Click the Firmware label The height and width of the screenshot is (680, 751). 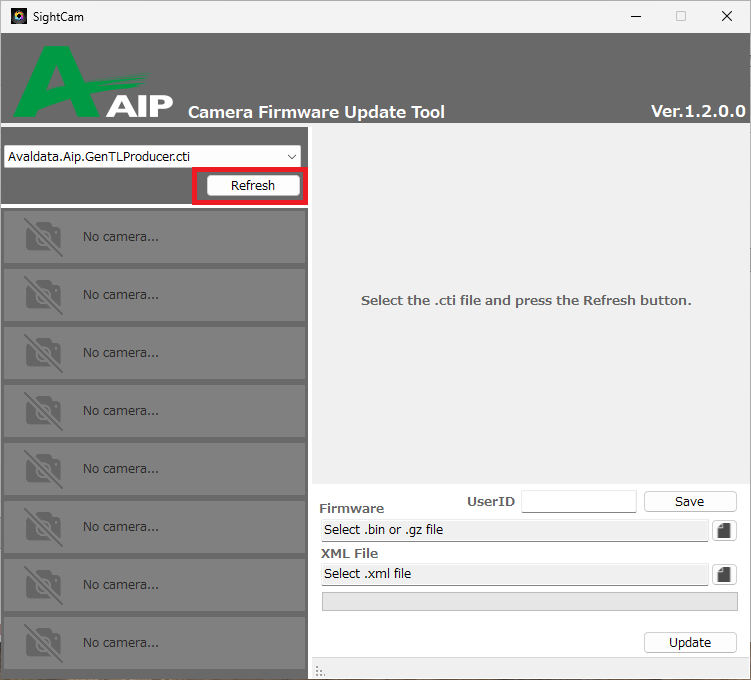pos(352,508)
